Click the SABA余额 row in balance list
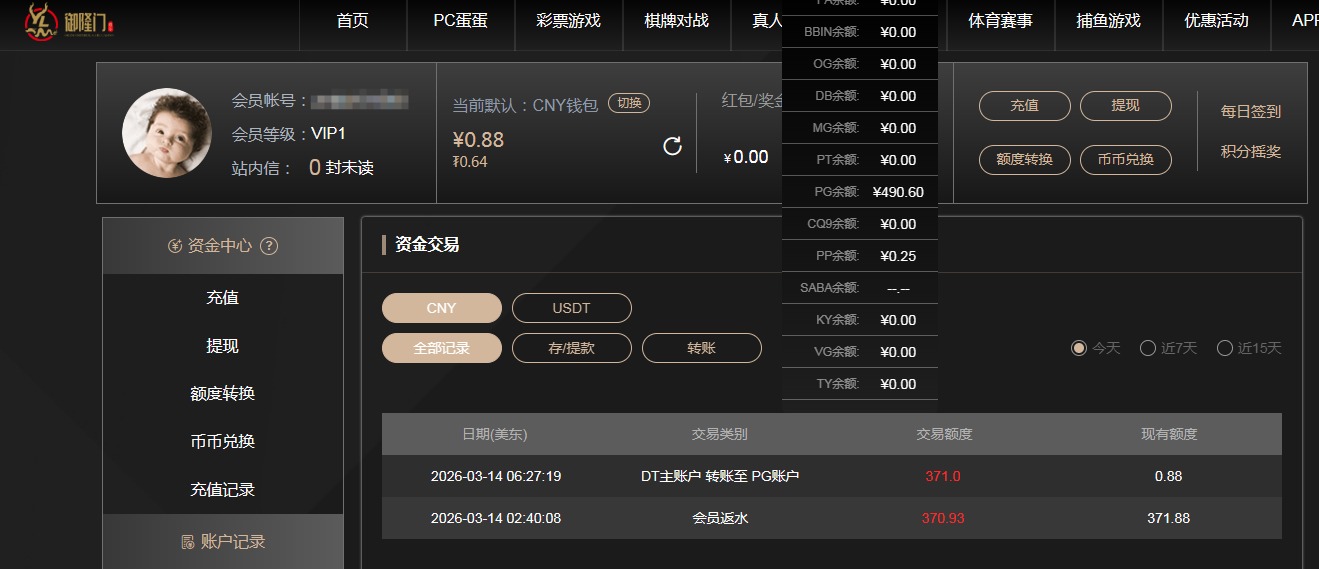The height and width of the screenshot is (569, 1319). pyautogui.click(x=860, y=288)
